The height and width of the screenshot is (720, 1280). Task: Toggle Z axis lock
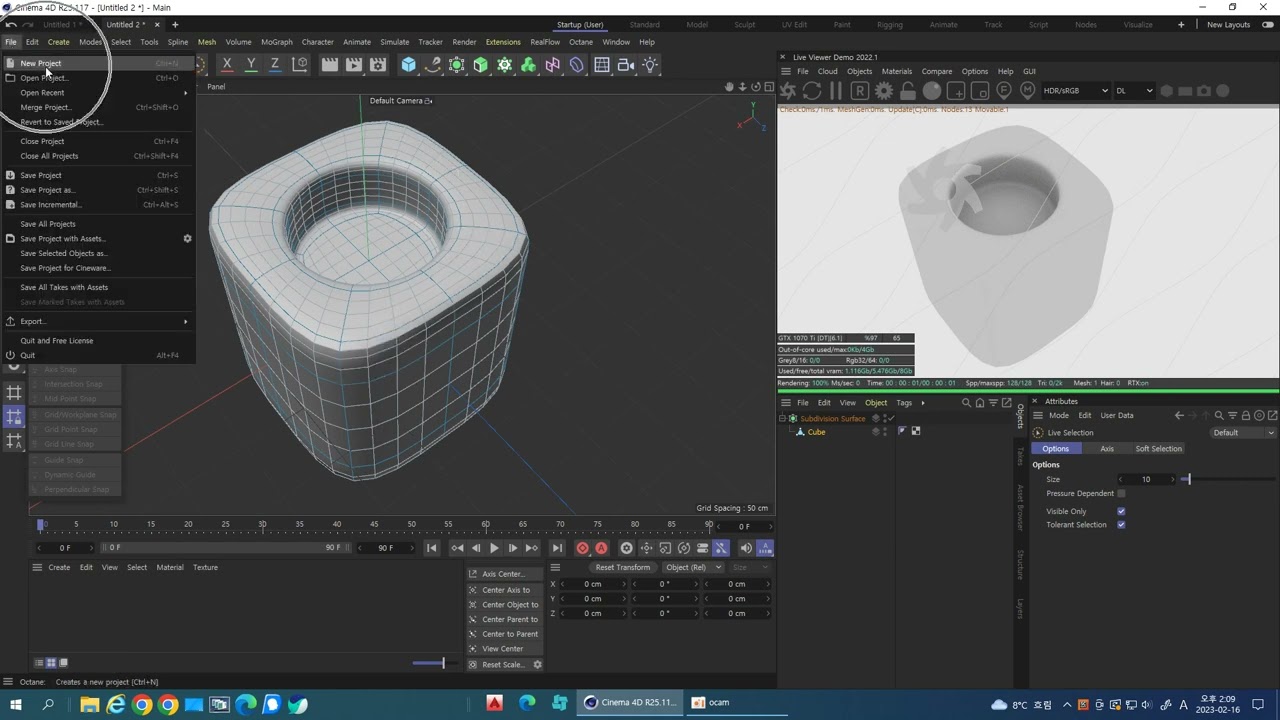pos(275,65)
